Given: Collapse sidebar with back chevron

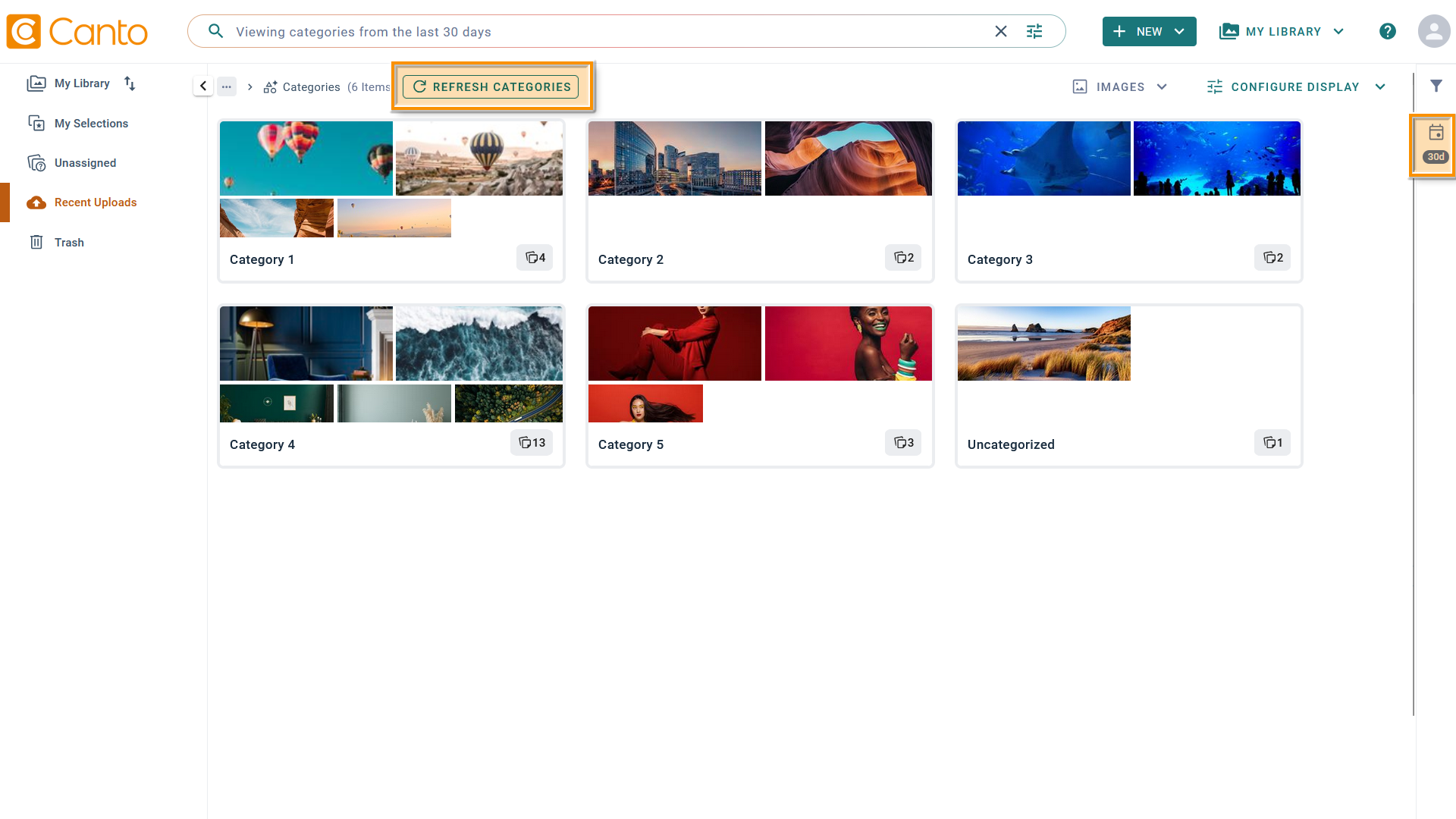Looking at the screenshot, I should [x=202, y=86].
